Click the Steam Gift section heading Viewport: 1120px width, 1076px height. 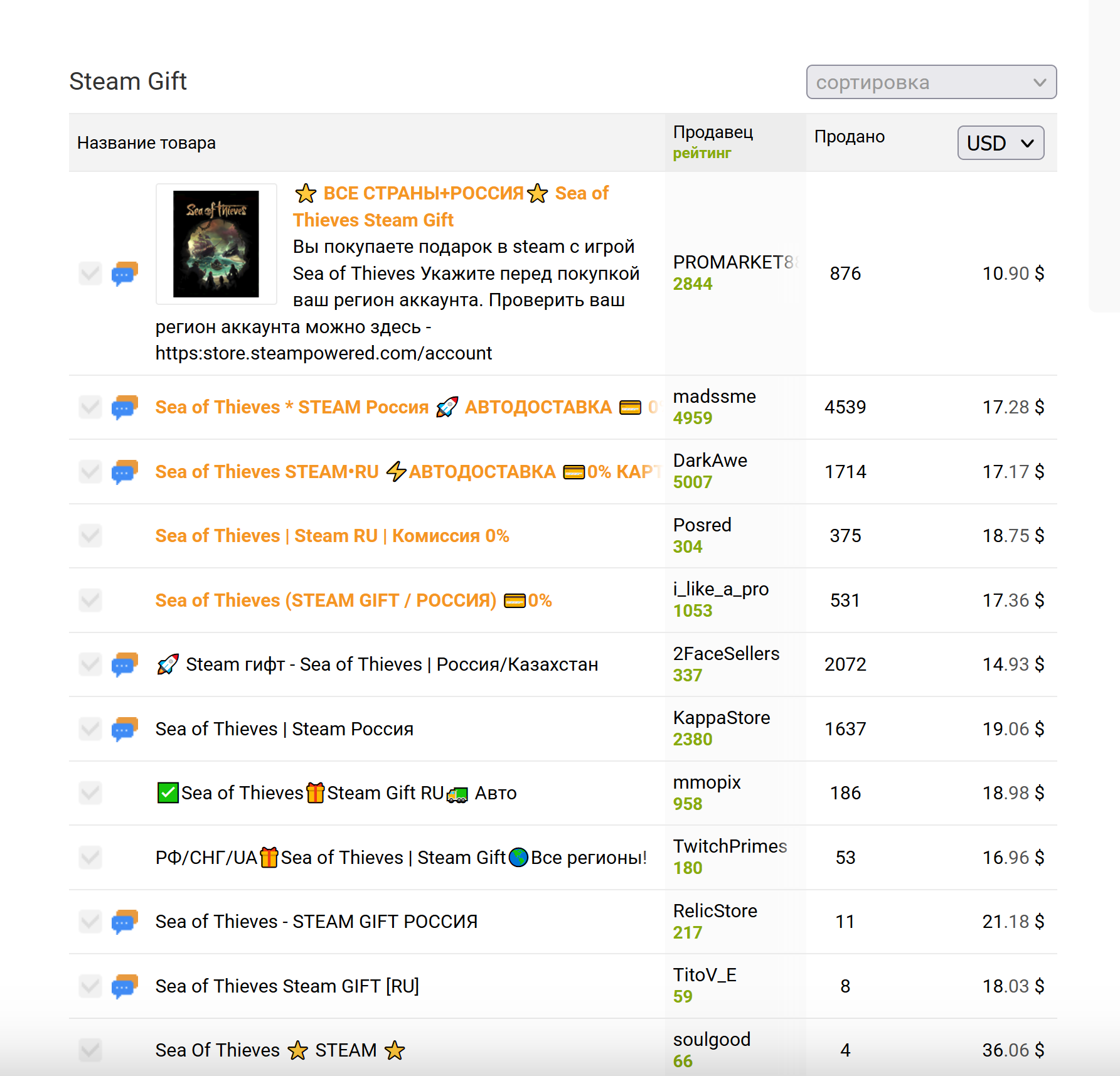[128, 82]
